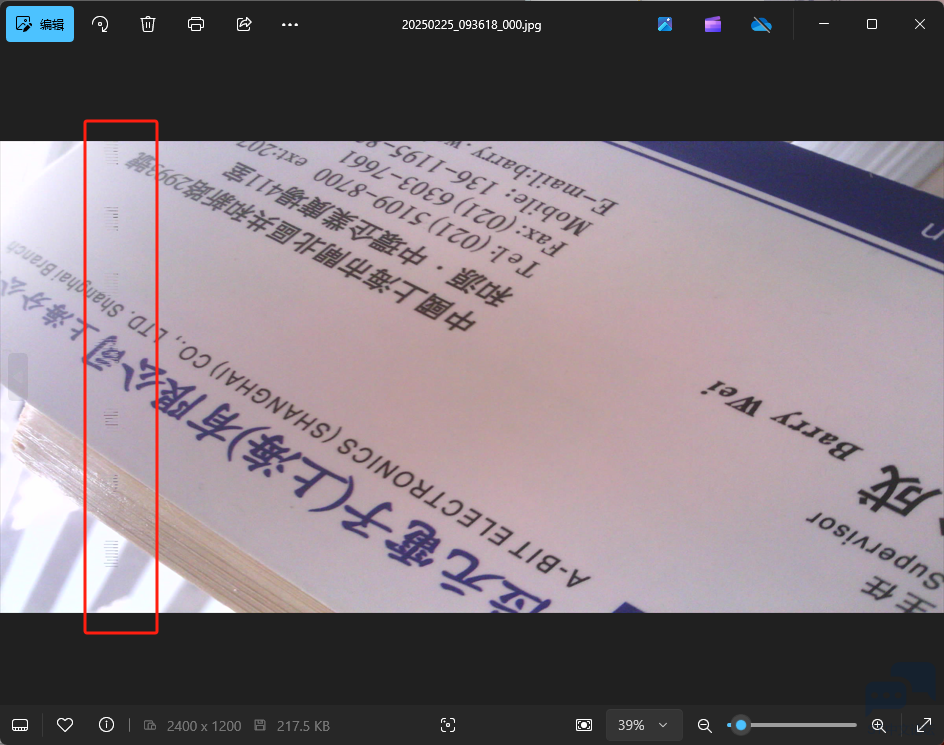Open the 编辑 (Edit) image button
Viewport: 944px width, 745px height.
40,24
